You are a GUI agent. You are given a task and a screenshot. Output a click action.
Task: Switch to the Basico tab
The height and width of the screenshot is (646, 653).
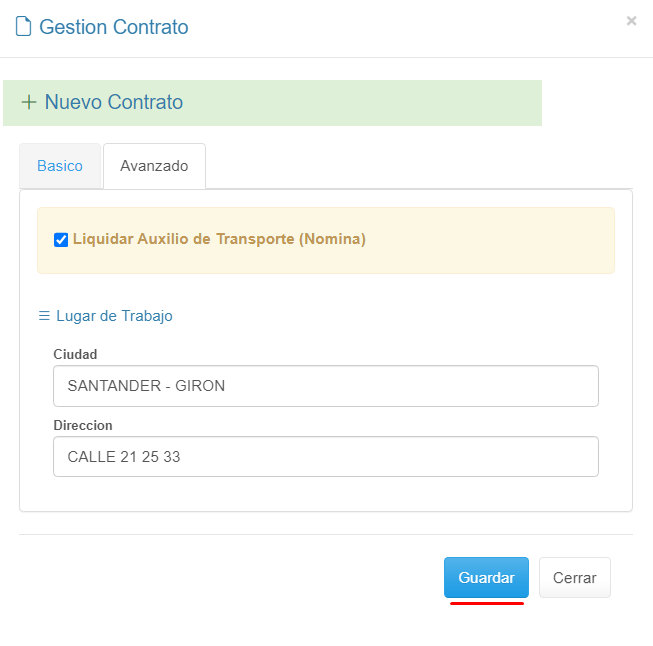tap(60, 166)
